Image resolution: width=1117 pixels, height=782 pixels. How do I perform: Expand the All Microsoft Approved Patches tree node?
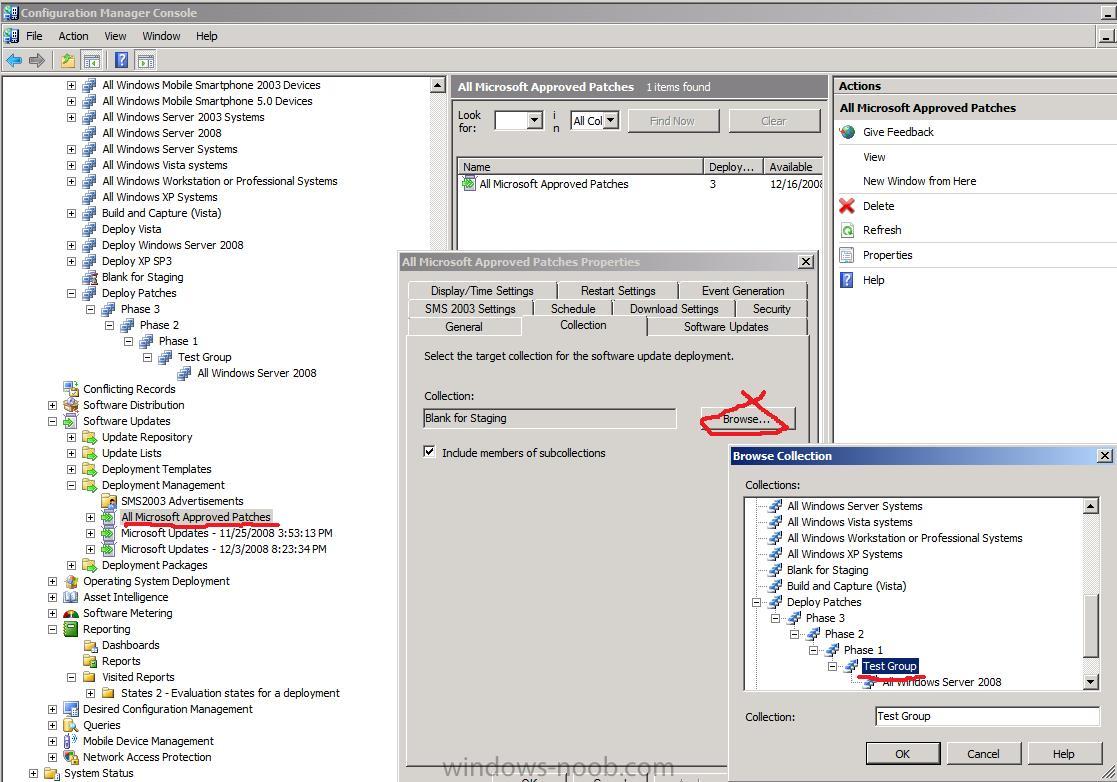90,518
